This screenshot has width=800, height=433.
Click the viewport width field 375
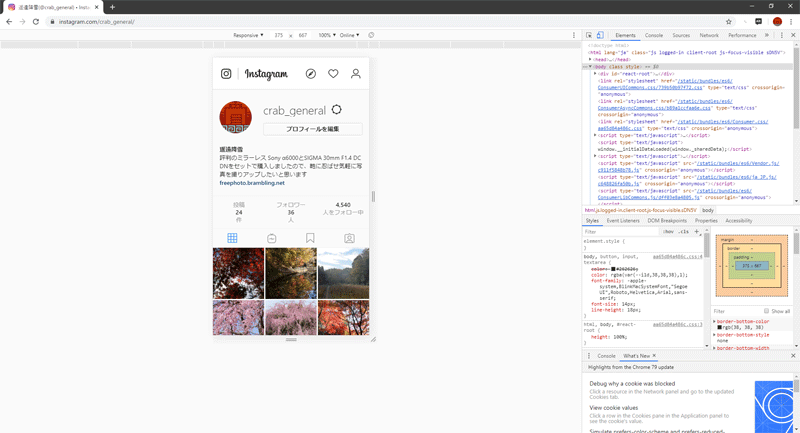(279, 35)
